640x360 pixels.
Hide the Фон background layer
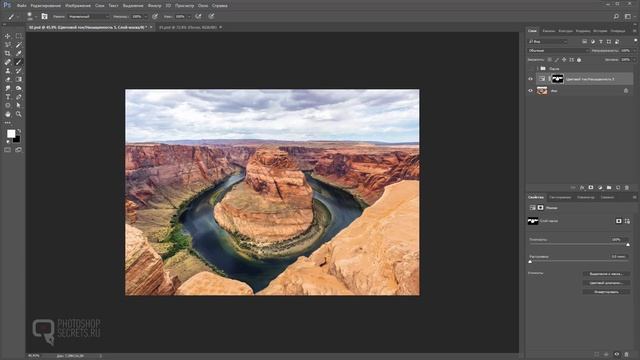coord(531,91)
